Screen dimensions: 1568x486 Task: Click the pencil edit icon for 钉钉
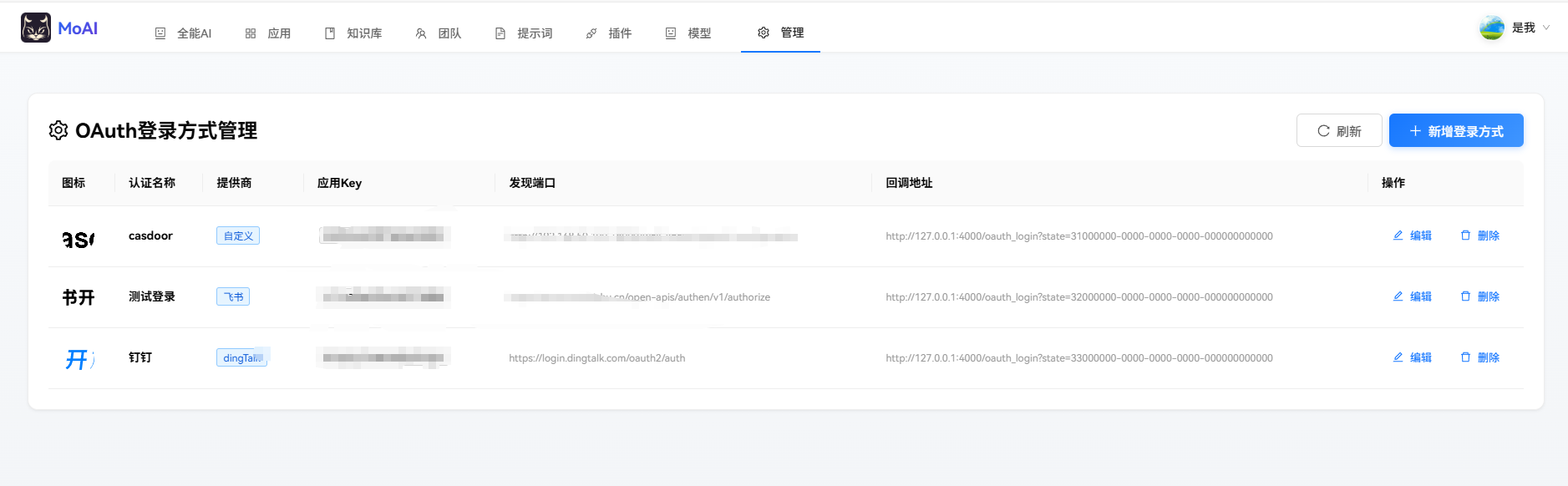(x=1398, y=357)
